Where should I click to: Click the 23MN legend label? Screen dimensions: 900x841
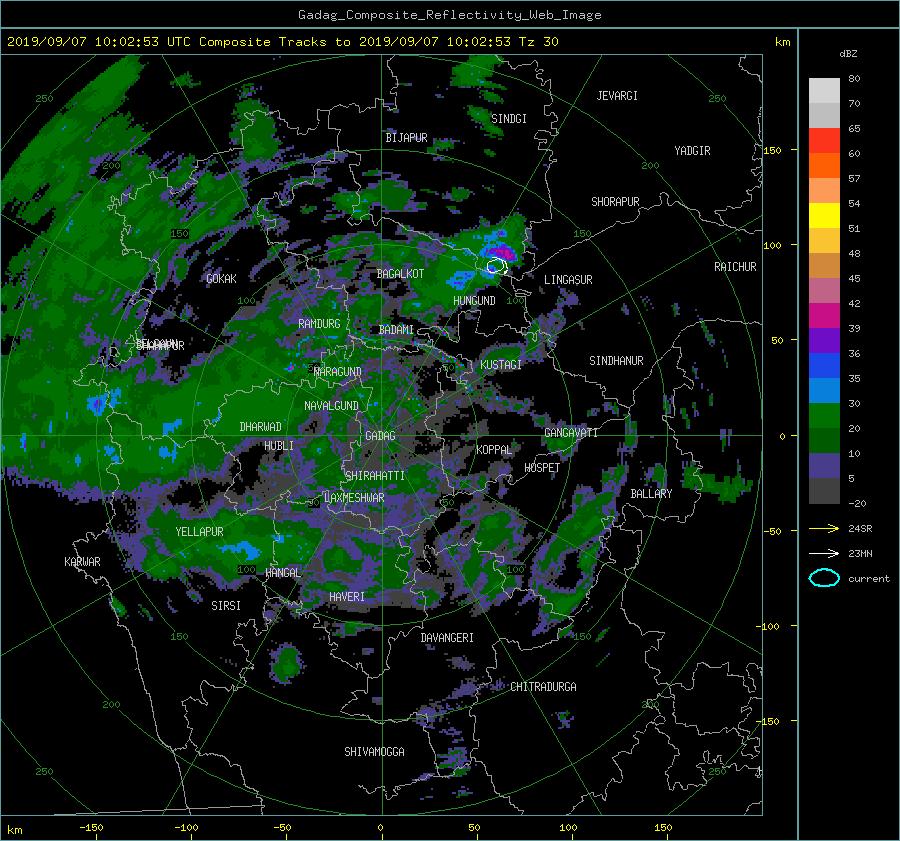coord(860,553)
